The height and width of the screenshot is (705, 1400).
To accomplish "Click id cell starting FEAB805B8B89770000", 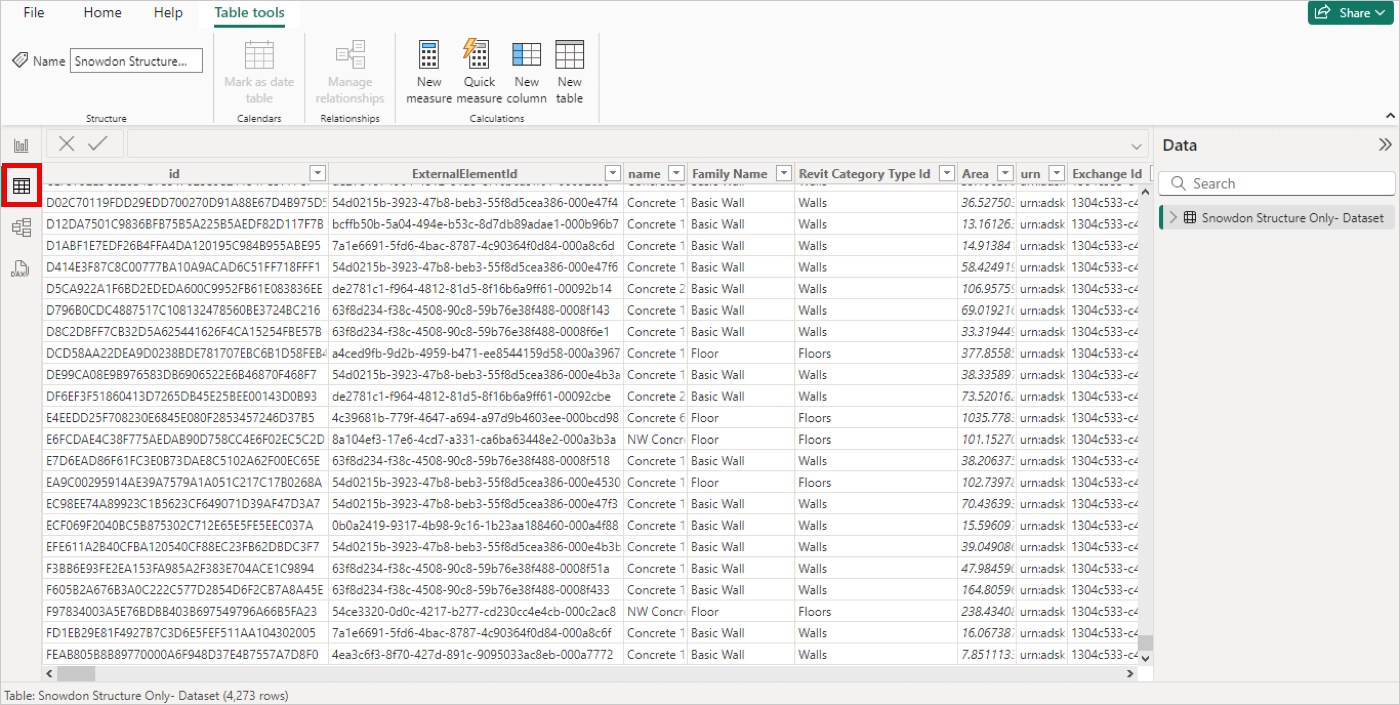I will [185, 655].
